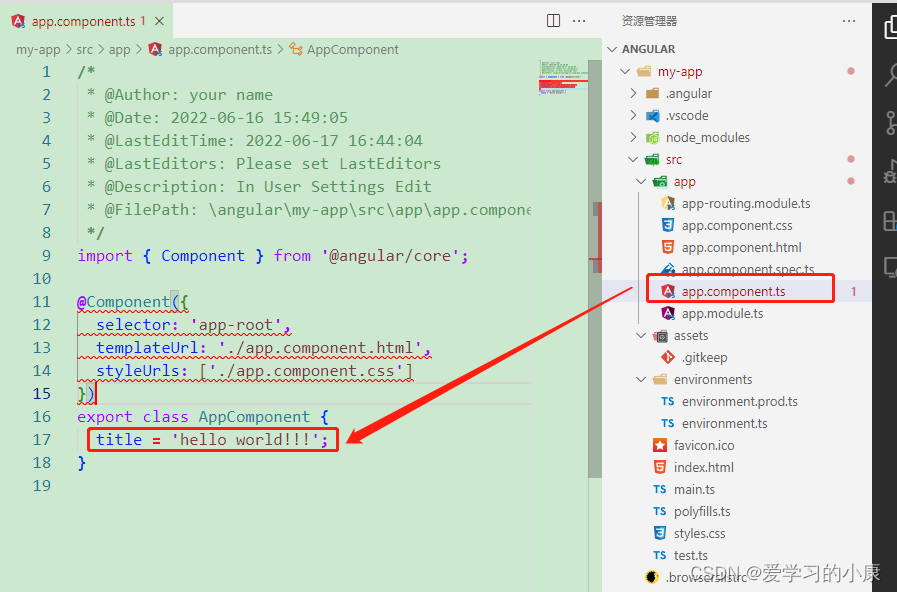Click the src folder icon
Screen dimensions: 897x592
tap(652, 160)
